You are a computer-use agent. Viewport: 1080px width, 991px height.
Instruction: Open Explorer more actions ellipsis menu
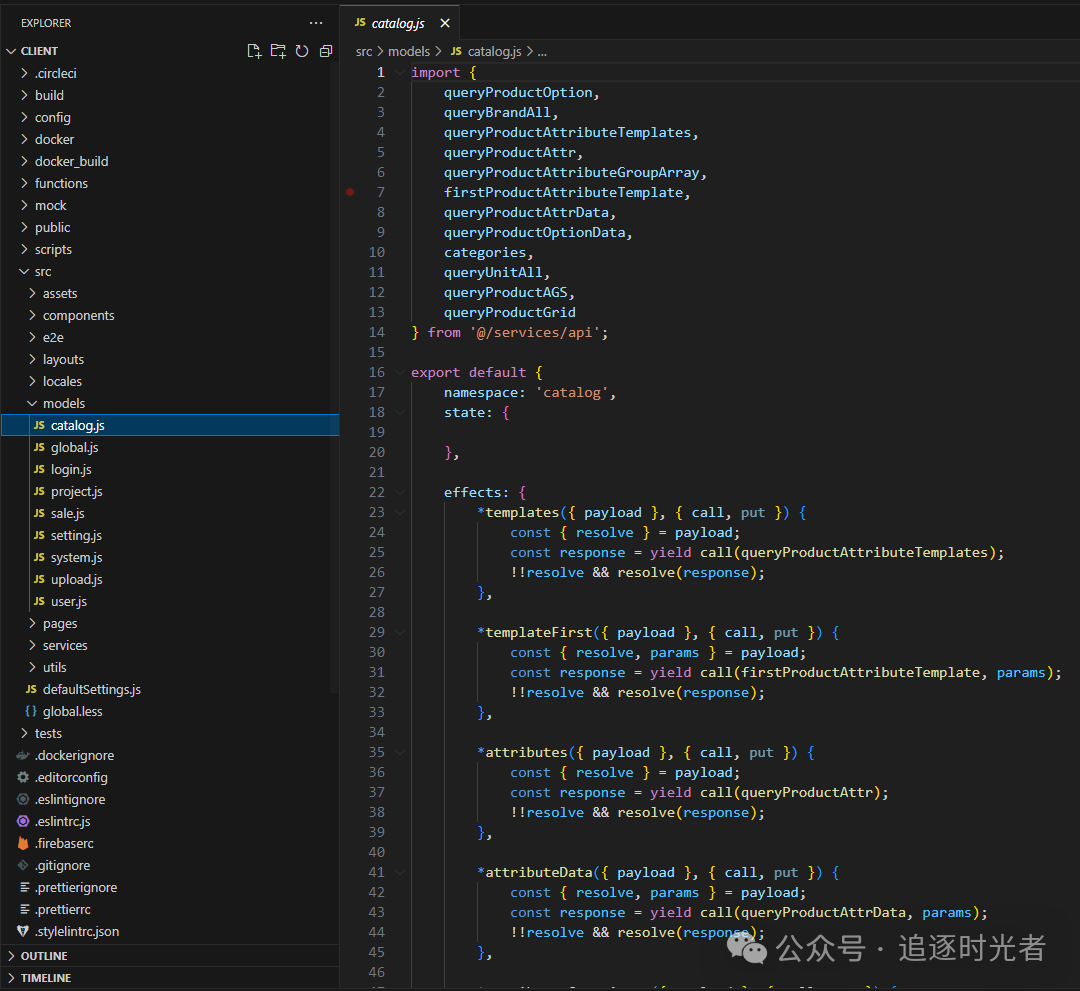316,23
